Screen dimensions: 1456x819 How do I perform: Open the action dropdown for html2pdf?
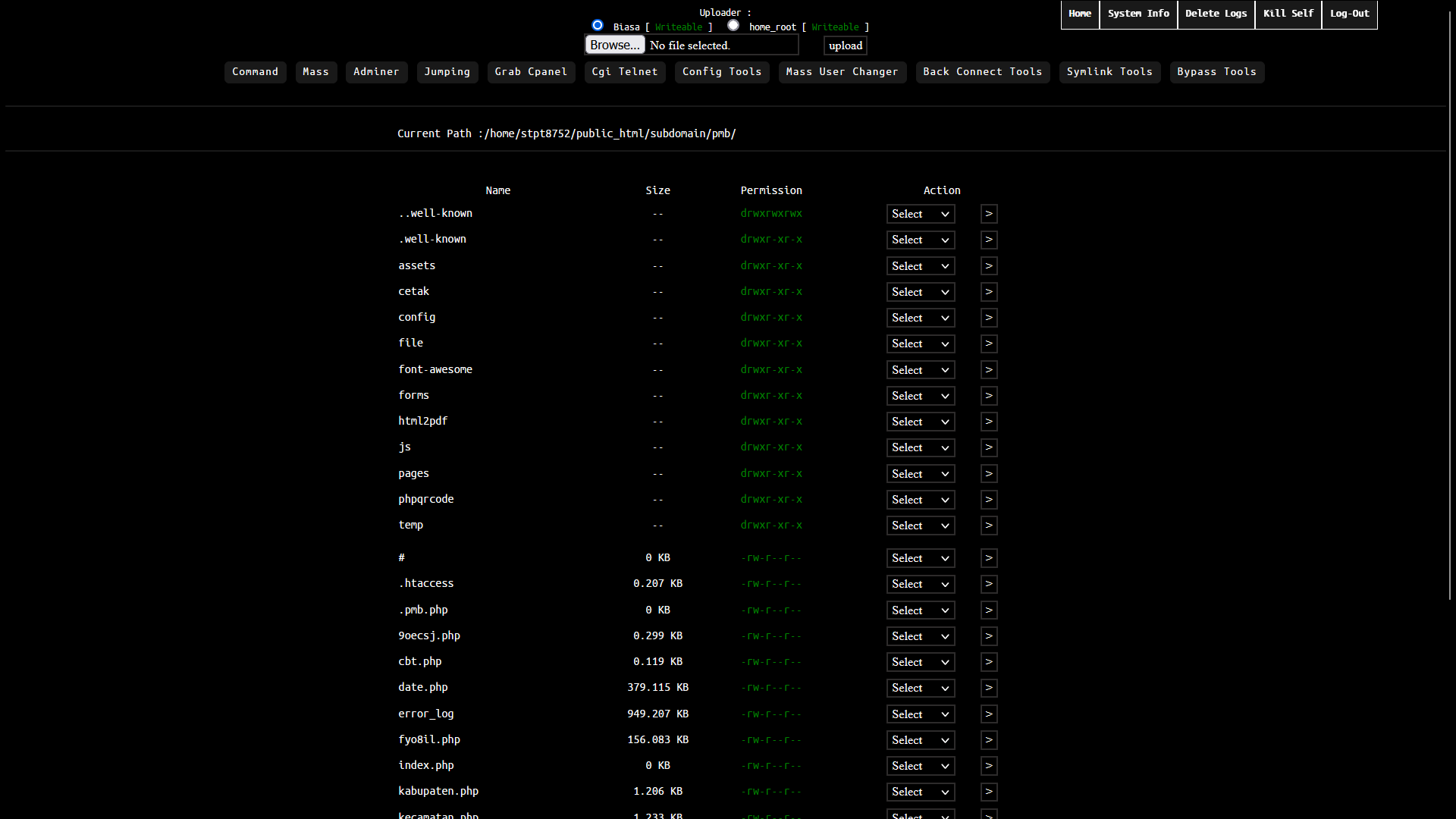921,422
